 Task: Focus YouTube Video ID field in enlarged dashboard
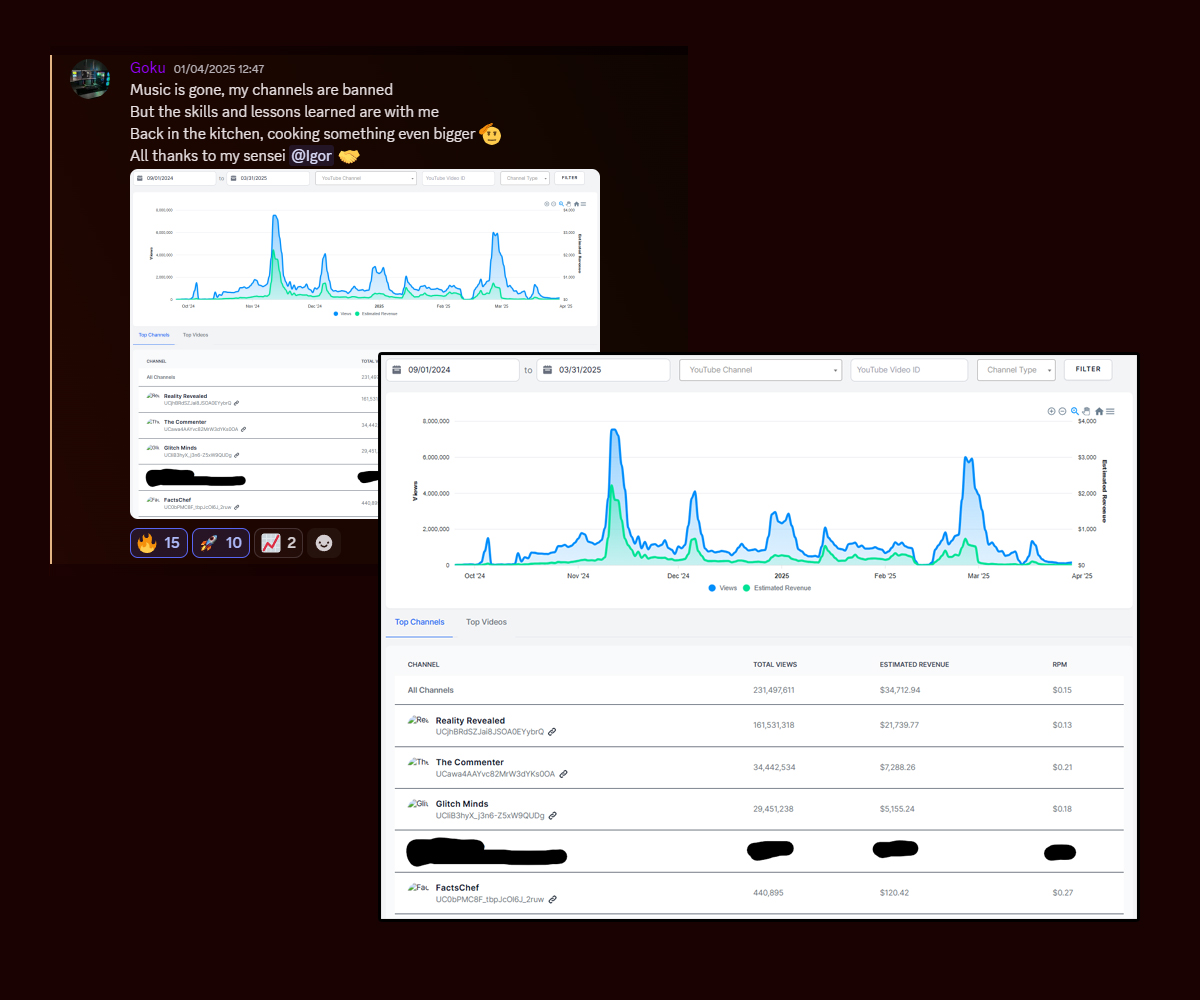(x=908, y=370)
